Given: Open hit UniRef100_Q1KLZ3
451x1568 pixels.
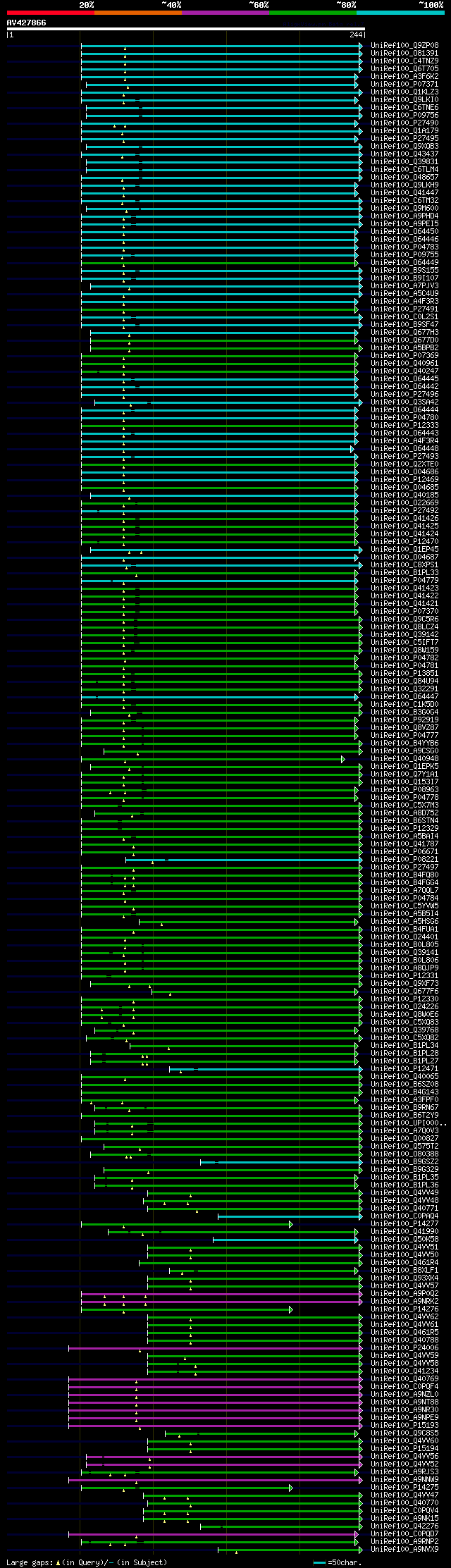Looking at the screenshot, I should pos(404,92).
